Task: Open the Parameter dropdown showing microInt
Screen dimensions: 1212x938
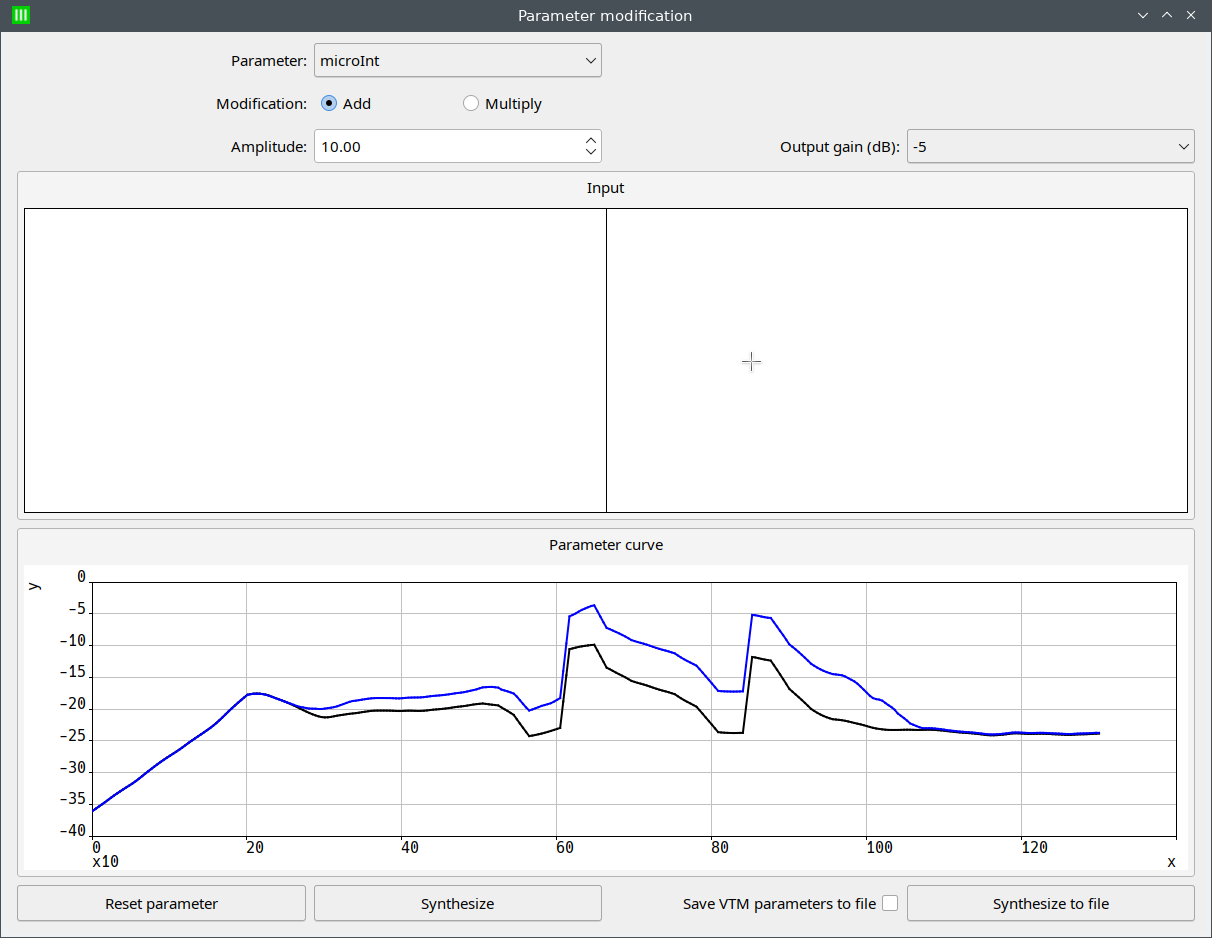Action: point(457,60)
